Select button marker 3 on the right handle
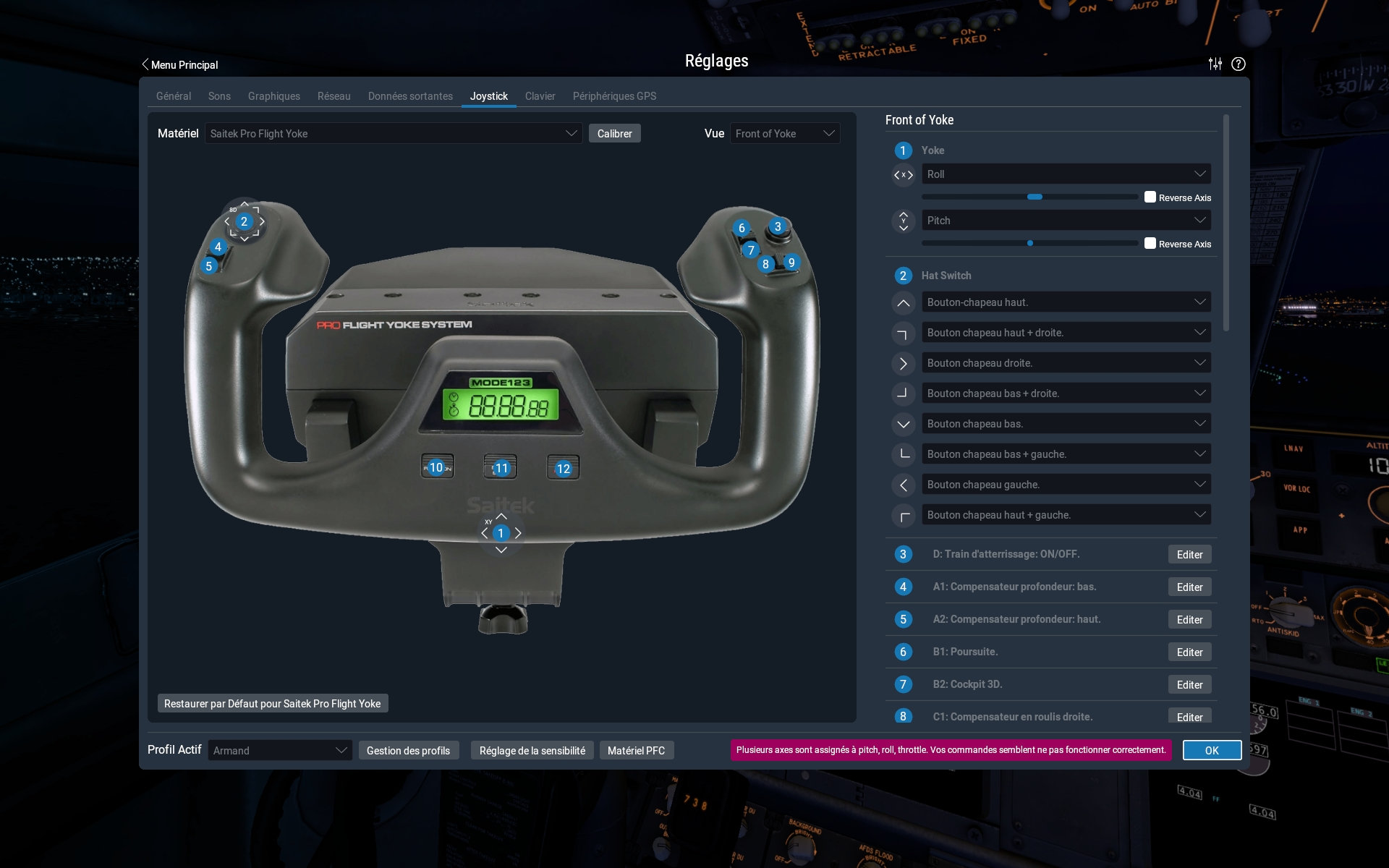This screenshot has height=868, width=1389. pos(778,226)
